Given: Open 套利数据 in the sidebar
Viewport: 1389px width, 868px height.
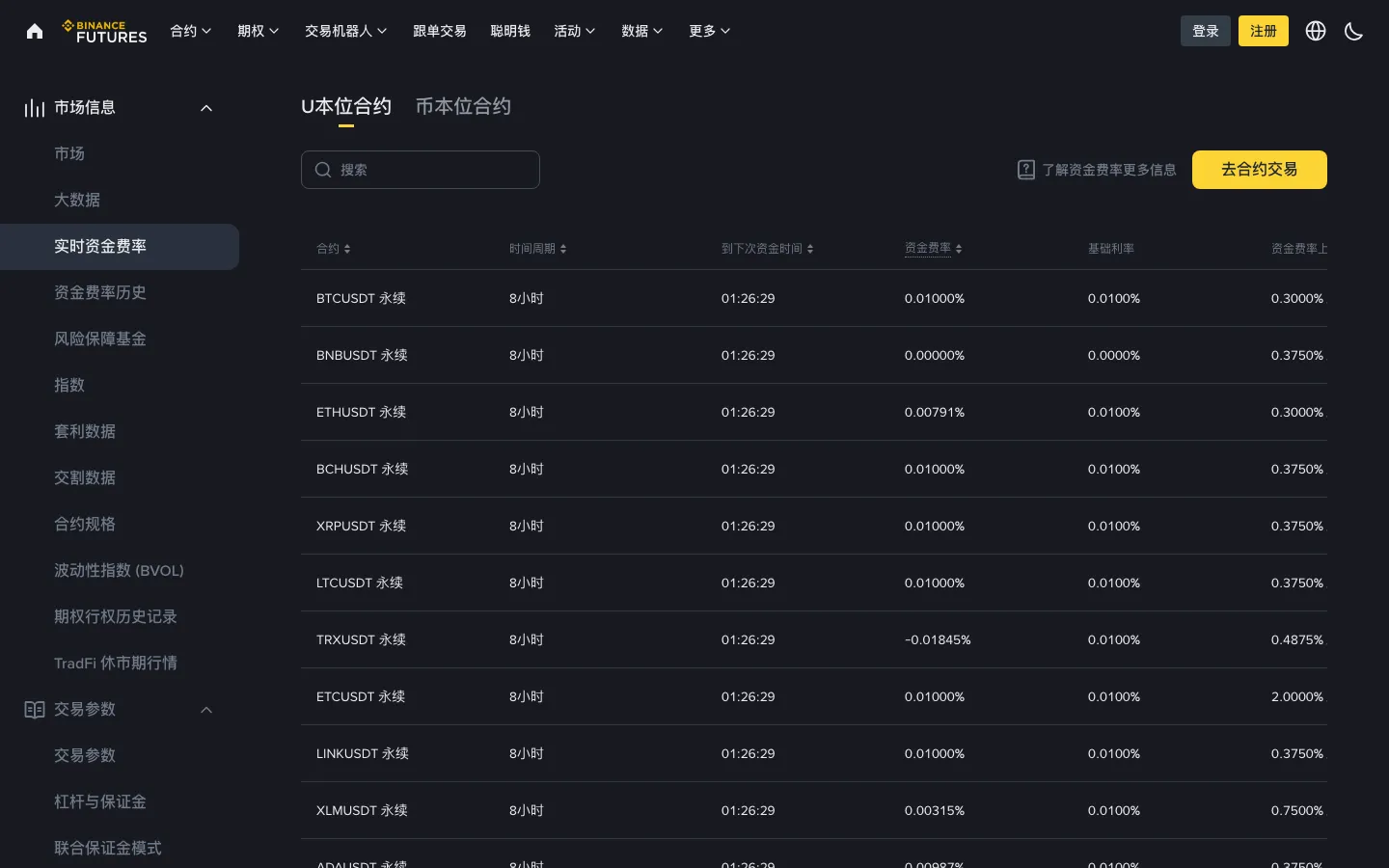Looking at the screenshot, I should pos(85,432).
